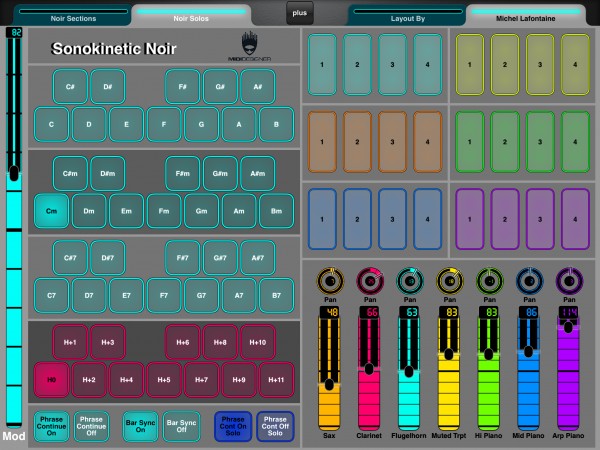Trigger the C# major chord pad
600x450 pixels.
tap(70, 86)
